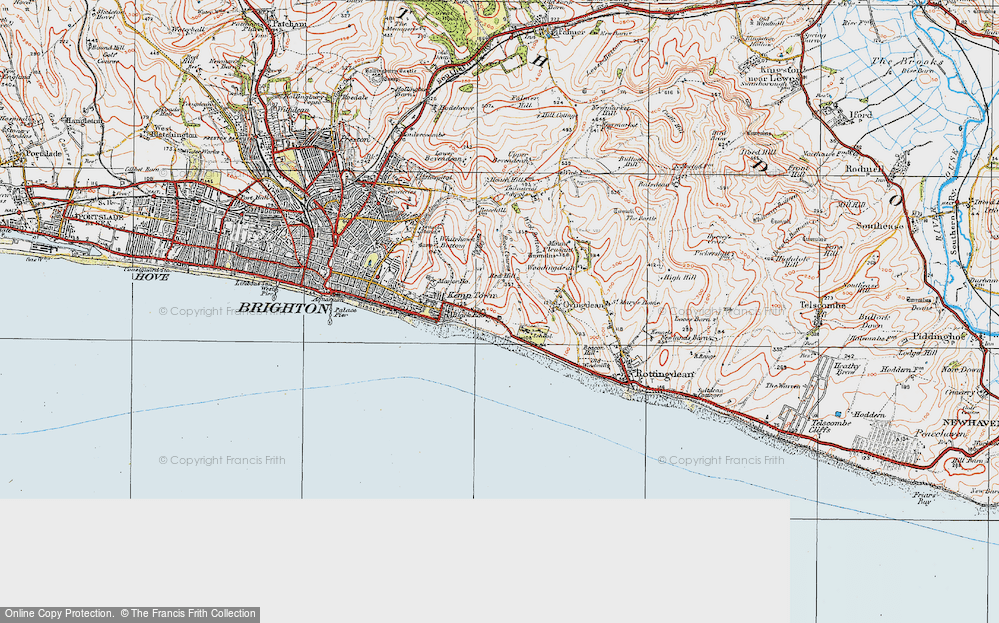This screenshot has width=999, height=623.
Task: Click the Hoddern label near the reservoir
Action: click(x=870, y=415)
